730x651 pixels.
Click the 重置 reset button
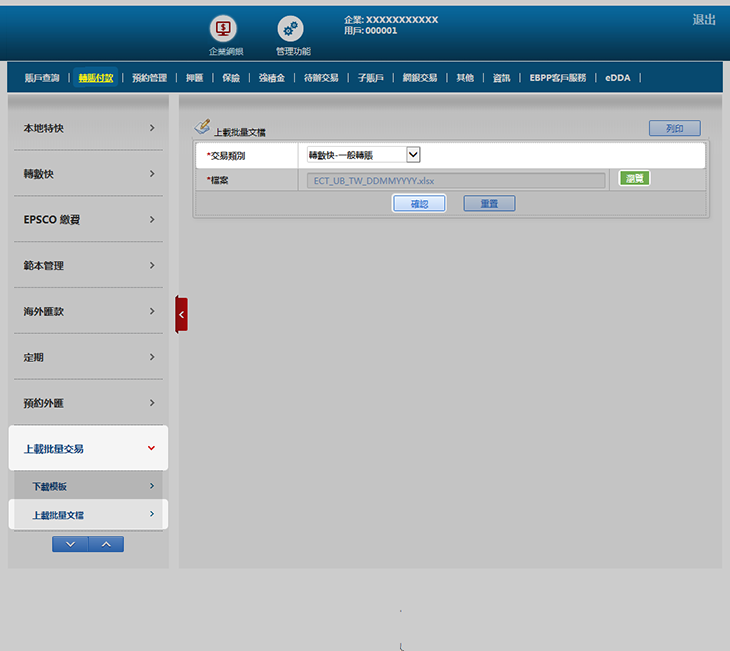(489, 203)
